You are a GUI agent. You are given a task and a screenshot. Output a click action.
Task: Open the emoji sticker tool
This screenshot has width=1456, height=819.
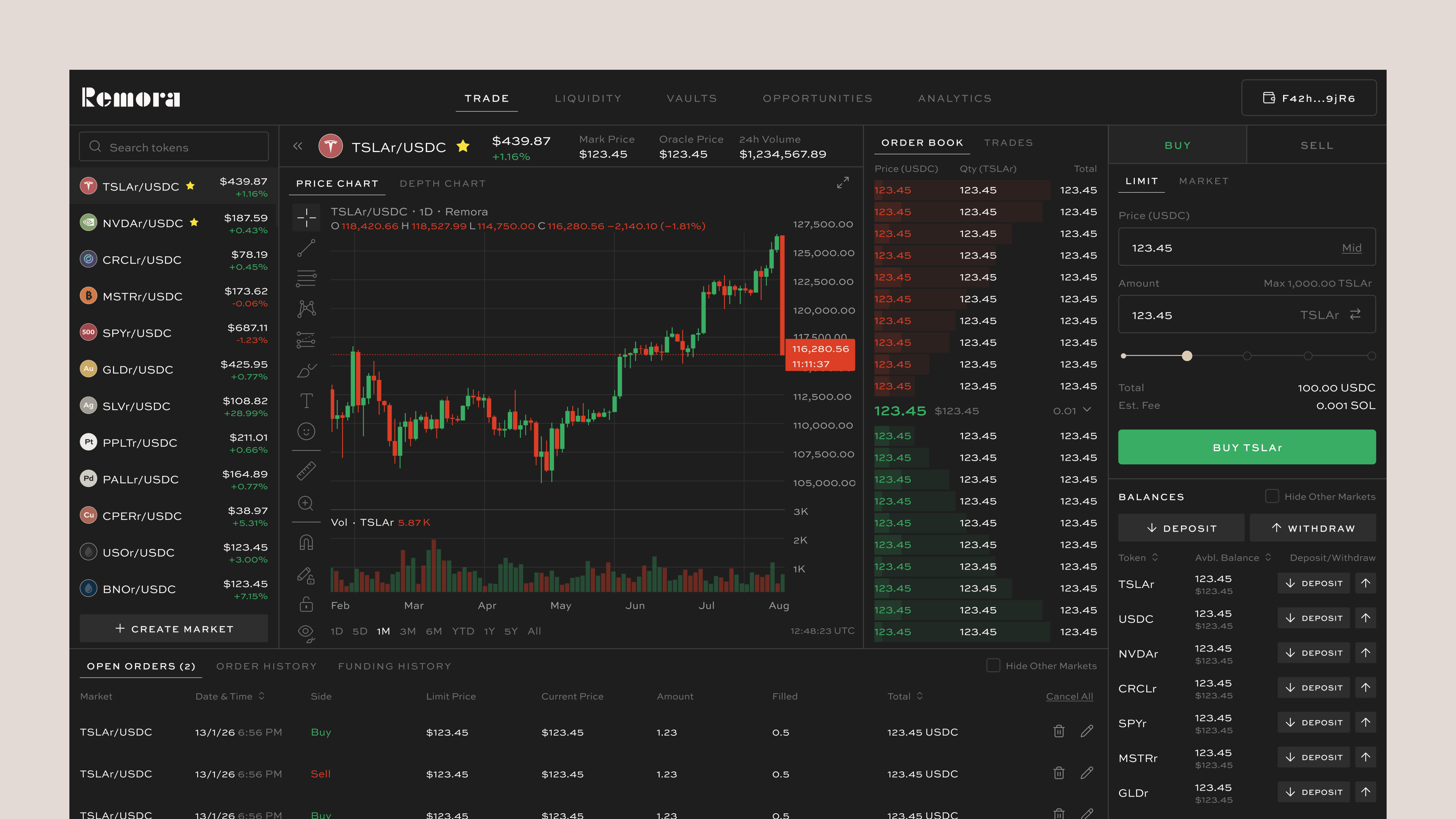pos(306,431)
